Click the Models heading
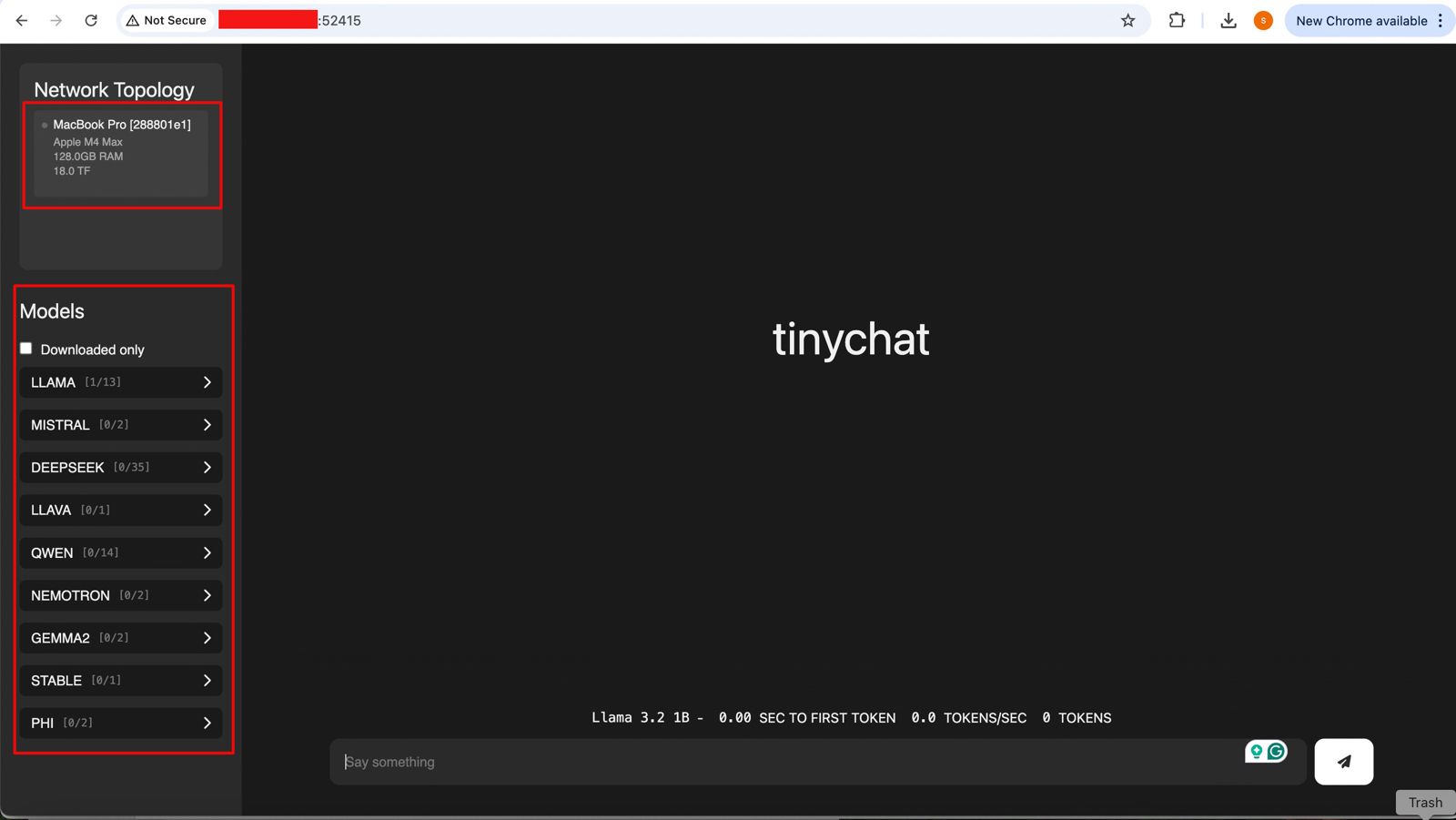 coord(52,311)
